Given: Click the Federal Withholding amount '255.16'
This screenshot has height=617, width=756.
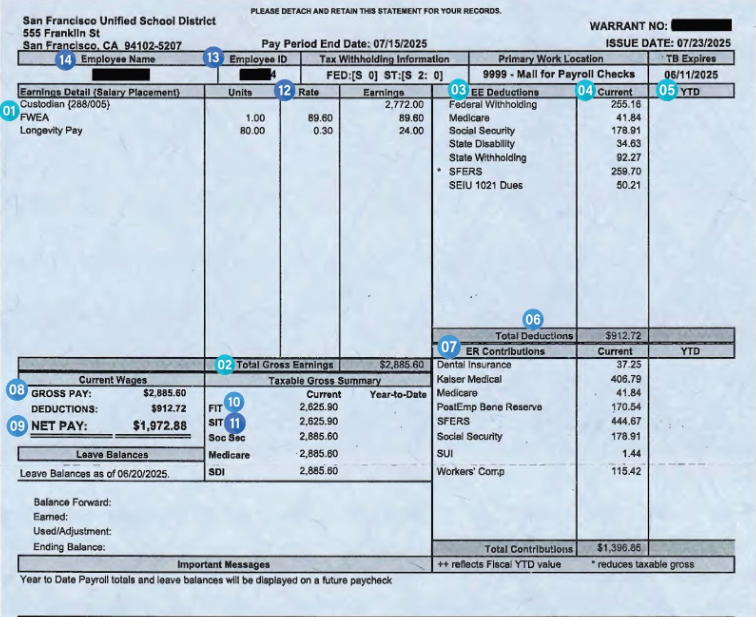Looking at the screenshot, I should click(626, 104).
